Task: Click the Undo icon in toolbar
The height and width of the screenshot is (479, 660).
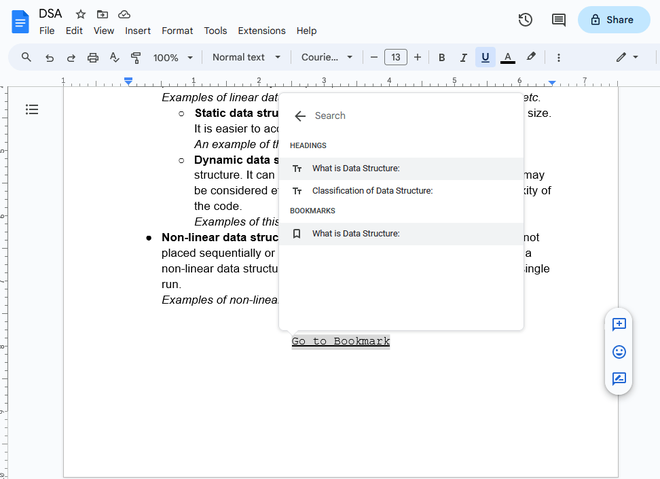Action: coord(49,58)
